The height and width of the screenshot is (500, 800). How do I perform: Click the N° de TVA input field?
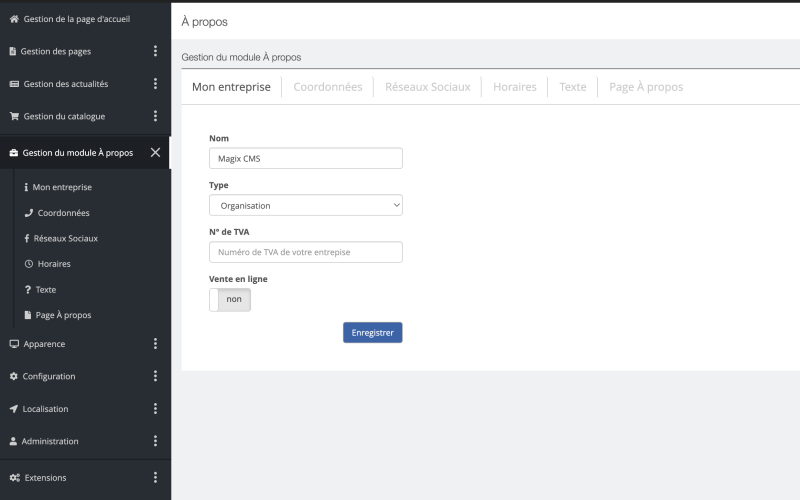306,252
